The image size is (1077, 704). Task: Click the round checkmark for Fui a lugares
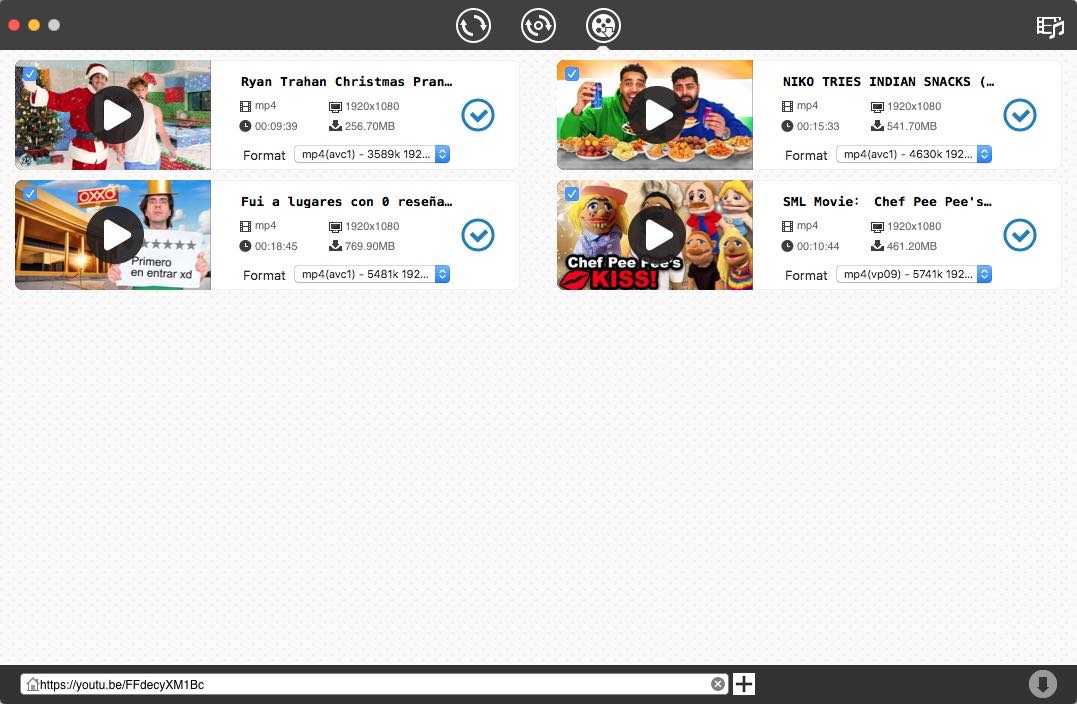pos(478,235)
